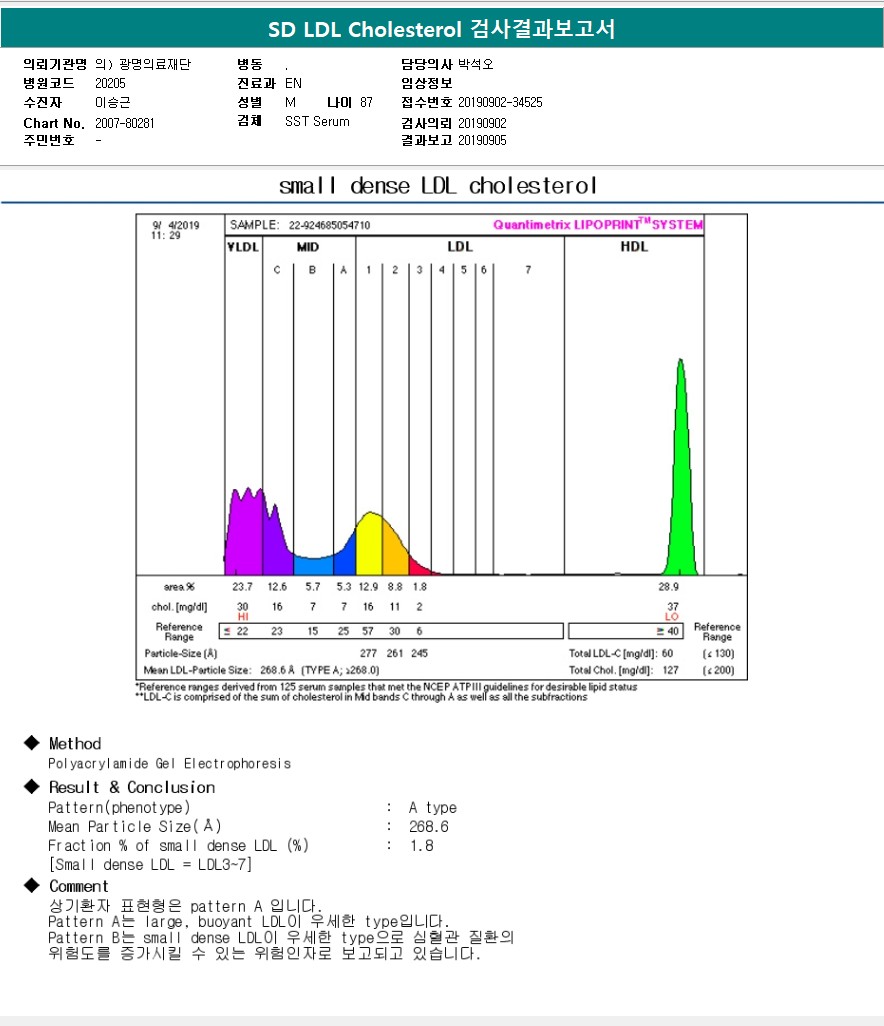The height and width of the screenshot is (1026, 884).
Task: Click Polyacrylamide Gel Electrophoresis method text
Action: pyautogui.click(x=170, y=764)
